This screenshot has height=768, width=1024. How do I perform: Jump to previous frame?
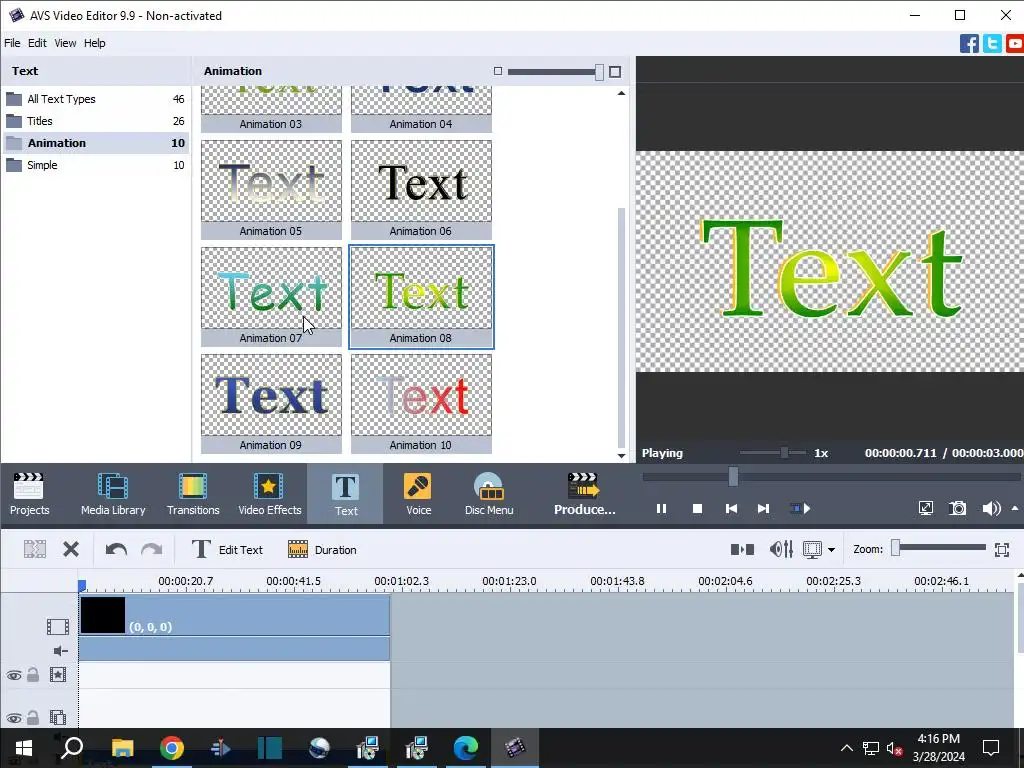coord(731,509)
